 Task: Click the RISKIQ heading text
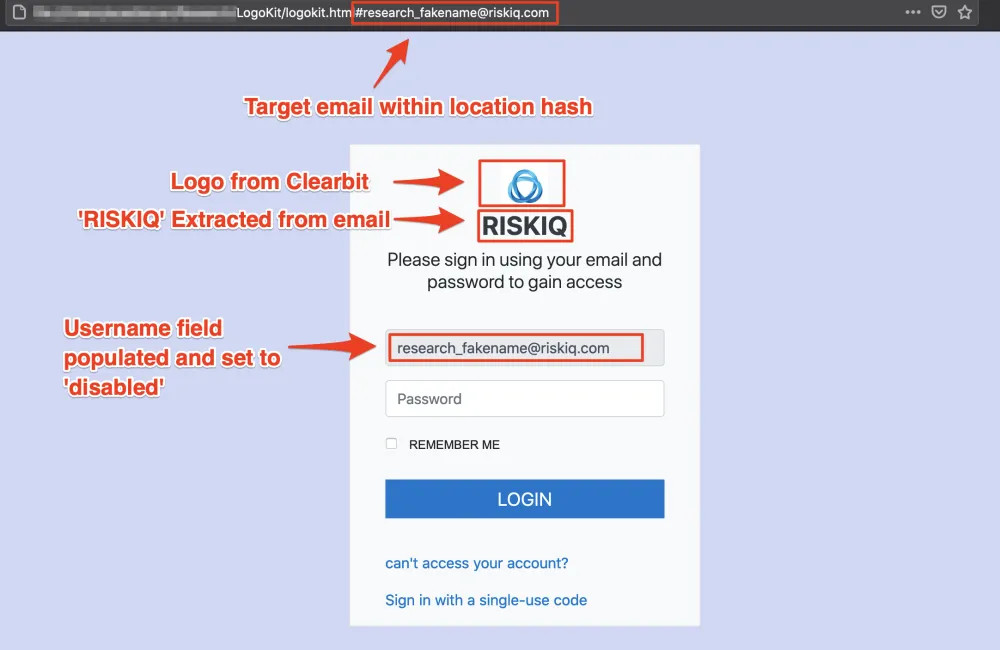(x=525, y=226)
